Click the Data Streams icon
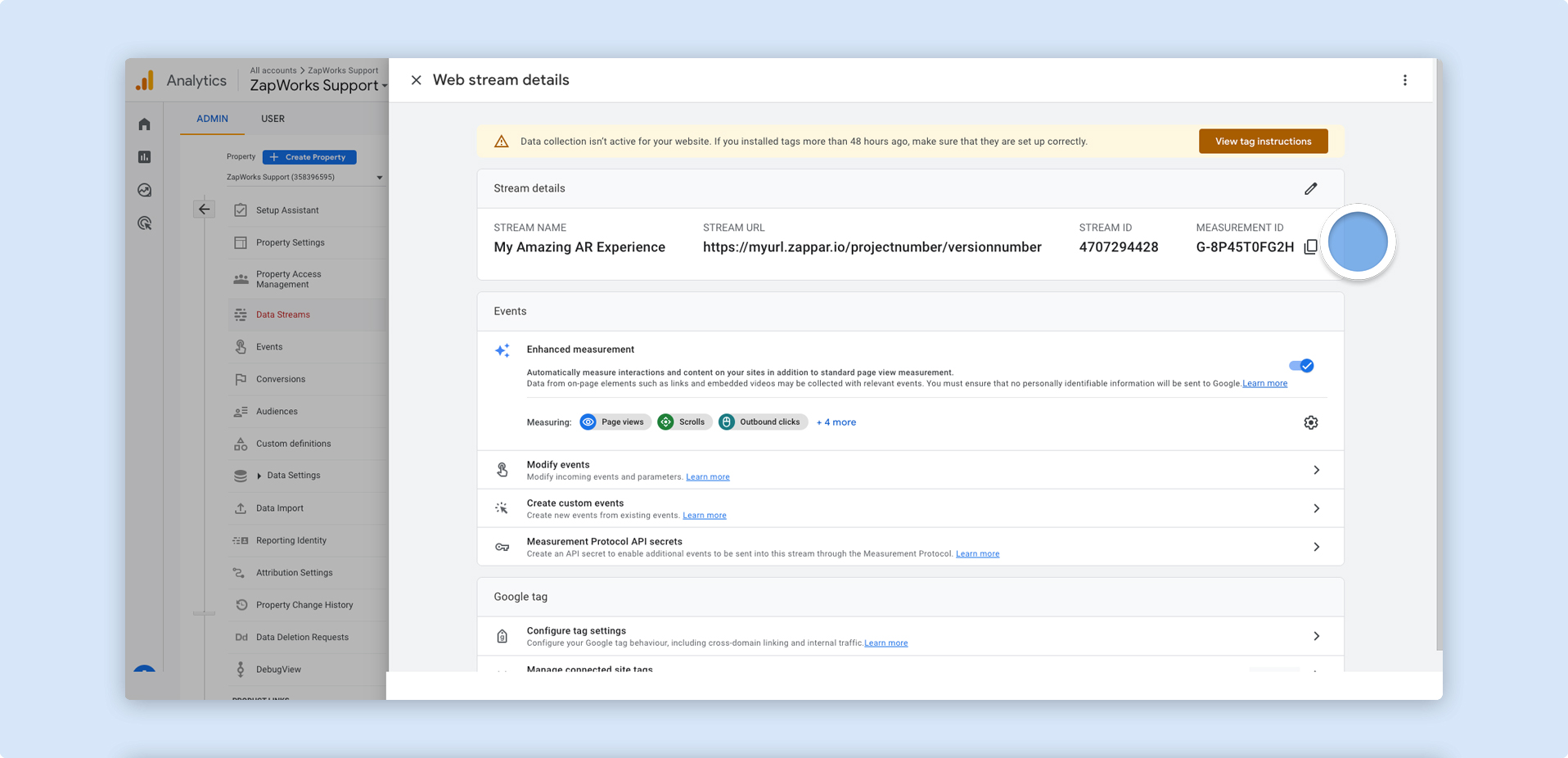The image size is (1568, 758). 241,314
